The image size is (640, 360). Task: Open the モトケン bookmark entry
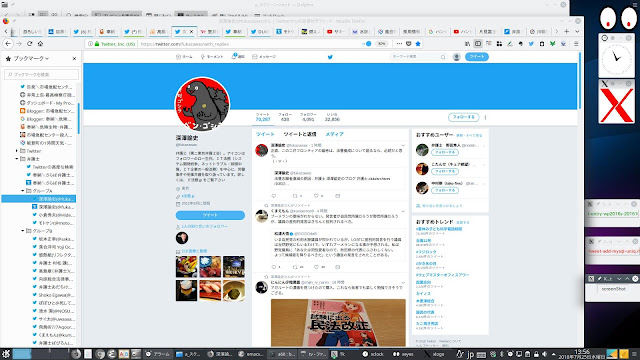pos(53,223)
